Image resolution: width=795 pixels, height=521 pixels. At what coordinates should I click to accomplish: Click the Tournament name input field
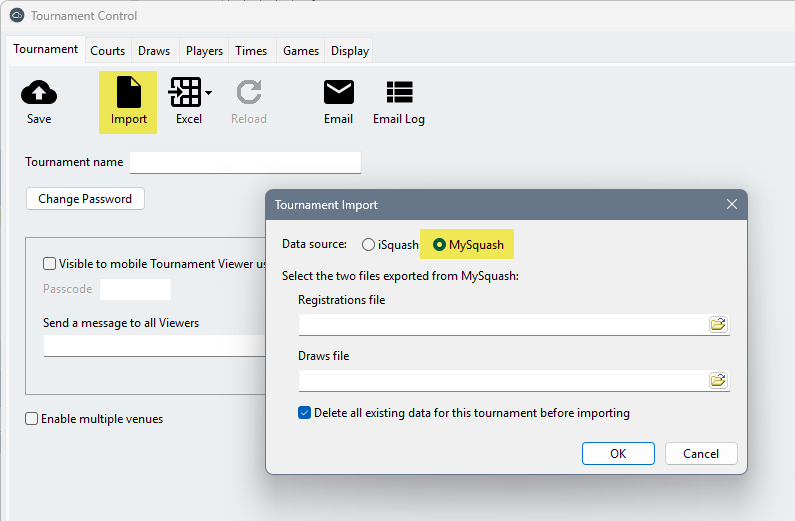click(x=245, y=163)
